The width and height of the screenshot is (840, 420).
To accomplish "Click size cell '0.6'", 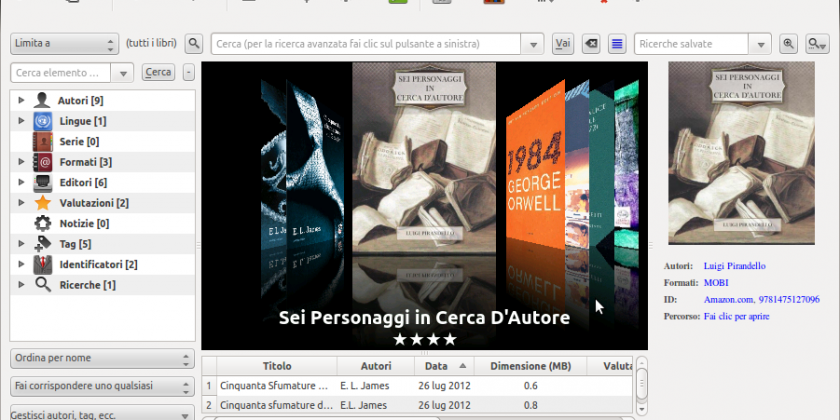I will [531, 386].
